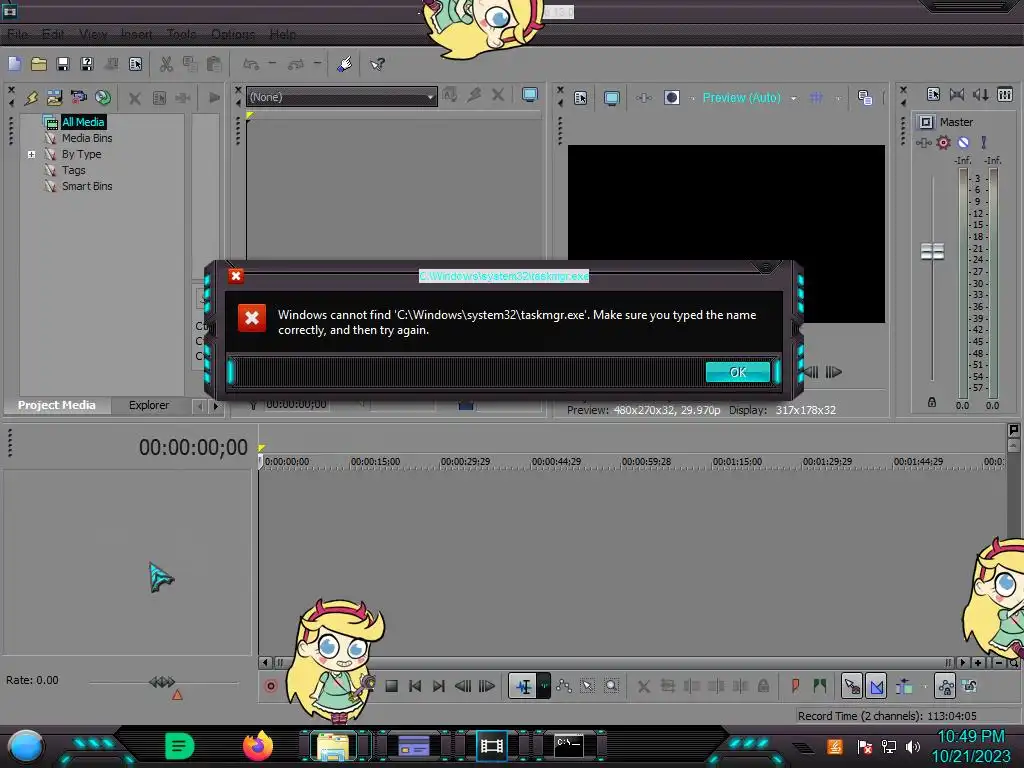This screenshot has width=1024, height=768.
Task: Open the Mixing Console icon
Action: pos(1005,95)
